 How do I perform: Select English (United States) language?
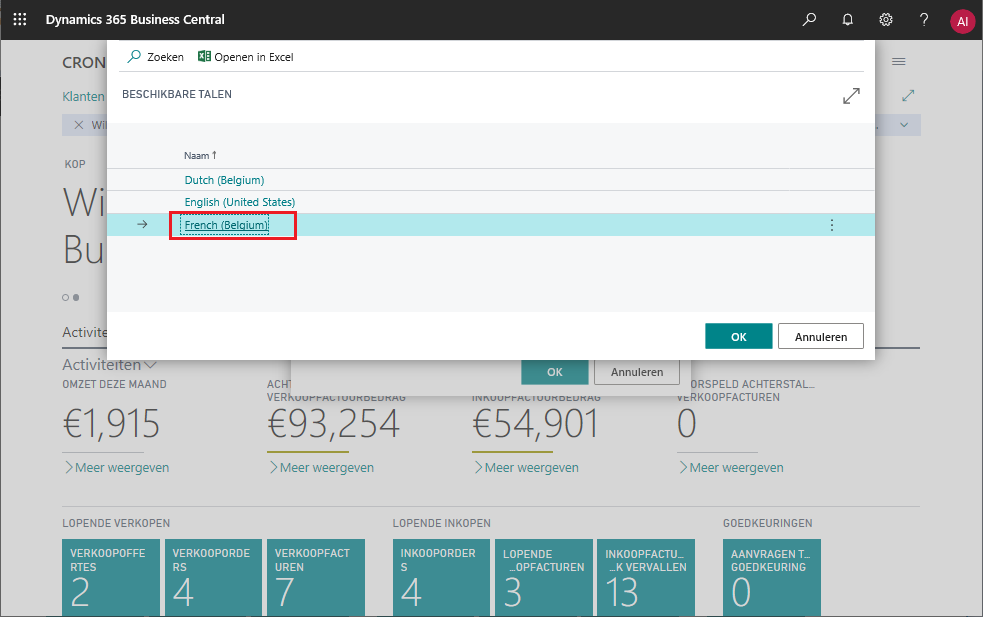point(239,202)
